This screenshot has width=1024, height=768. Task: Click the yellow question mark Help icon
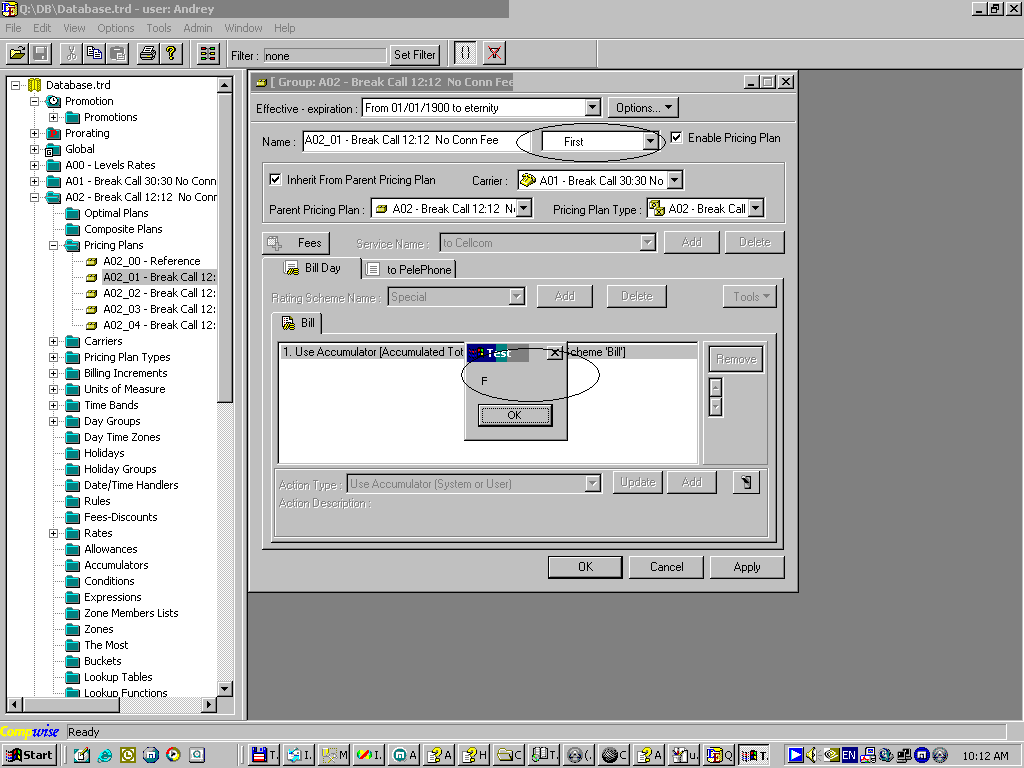coord(171,54)
